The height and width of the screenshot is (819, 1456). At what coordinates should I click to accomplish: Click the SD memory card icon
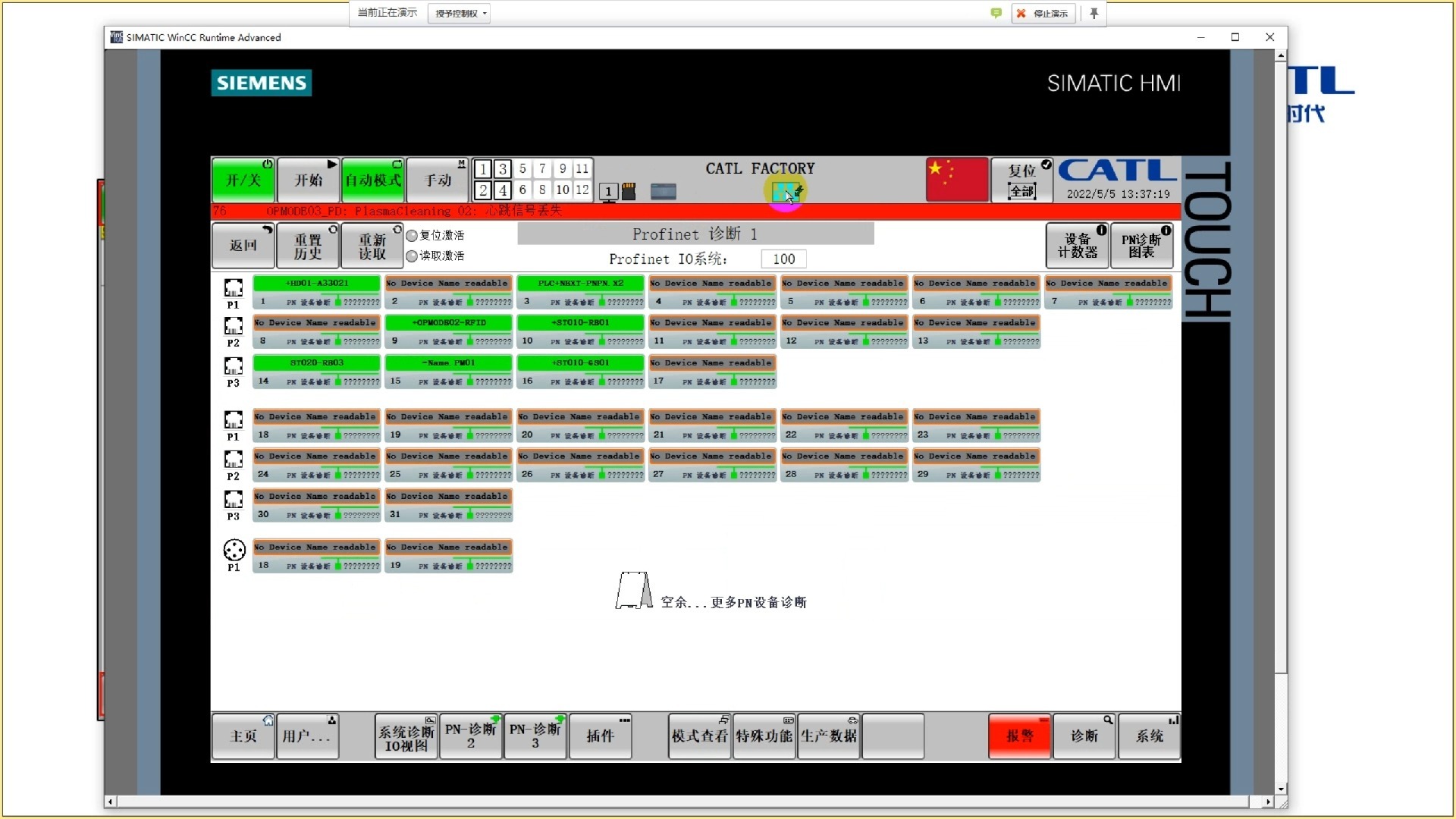point(629,192)
